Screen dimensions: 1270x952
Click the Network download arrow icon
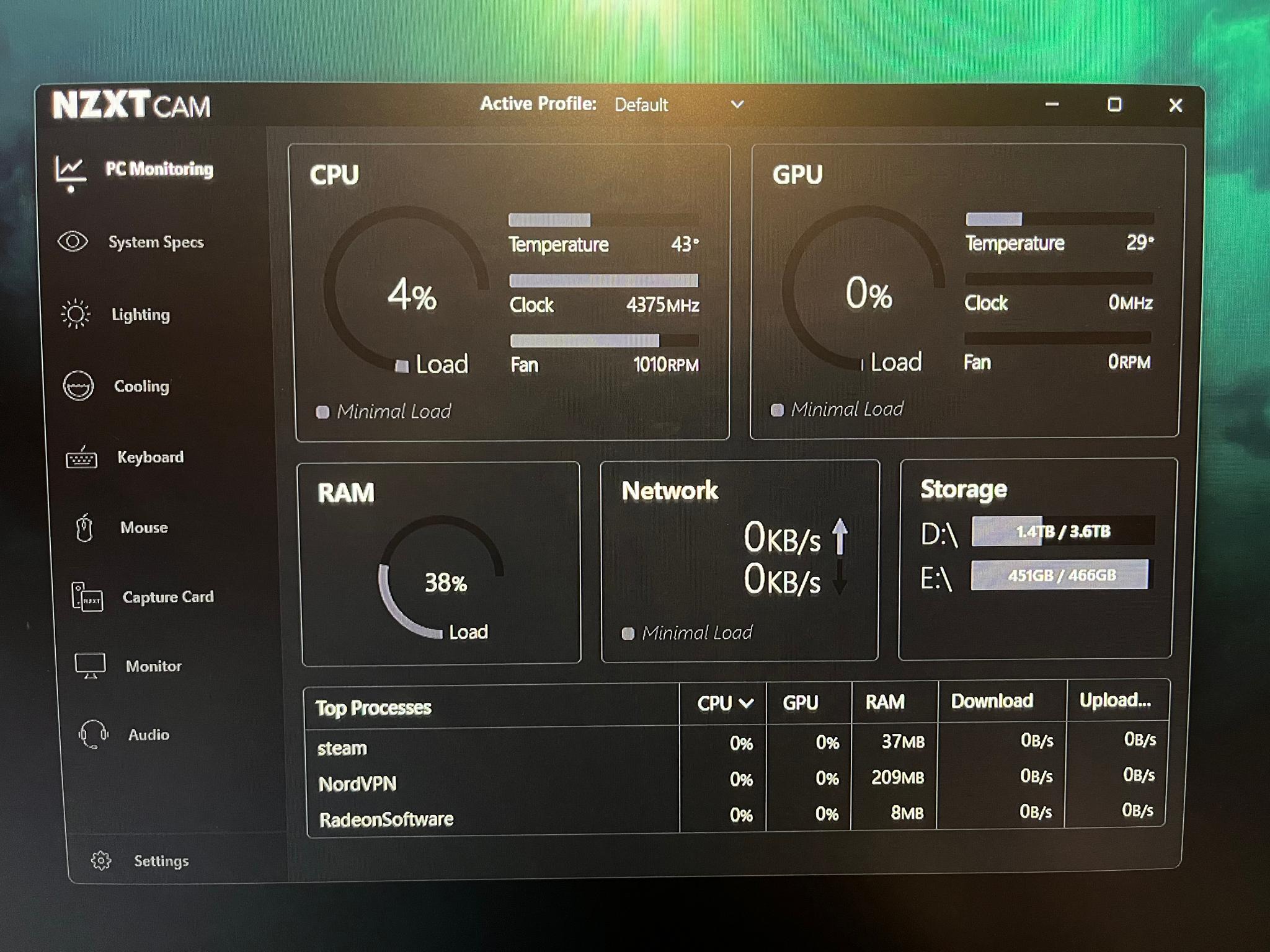[x=840, y=578]
